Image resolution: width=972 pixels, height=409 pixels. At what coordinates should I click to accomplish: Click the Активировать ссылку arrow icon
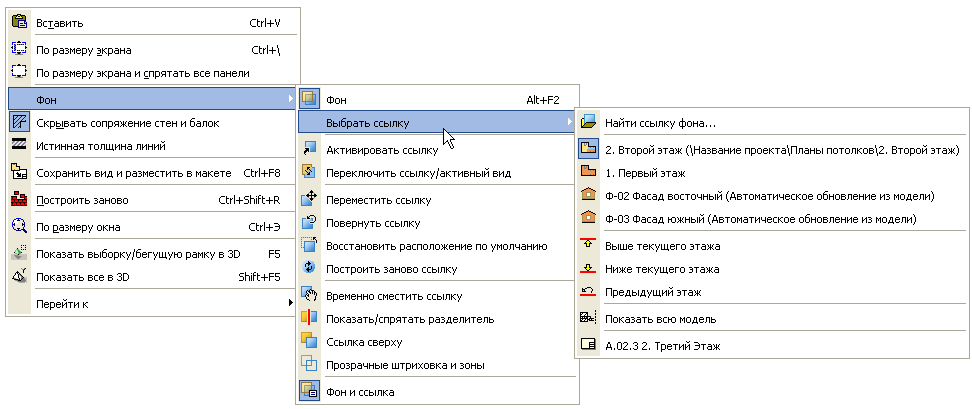(309, 149)
